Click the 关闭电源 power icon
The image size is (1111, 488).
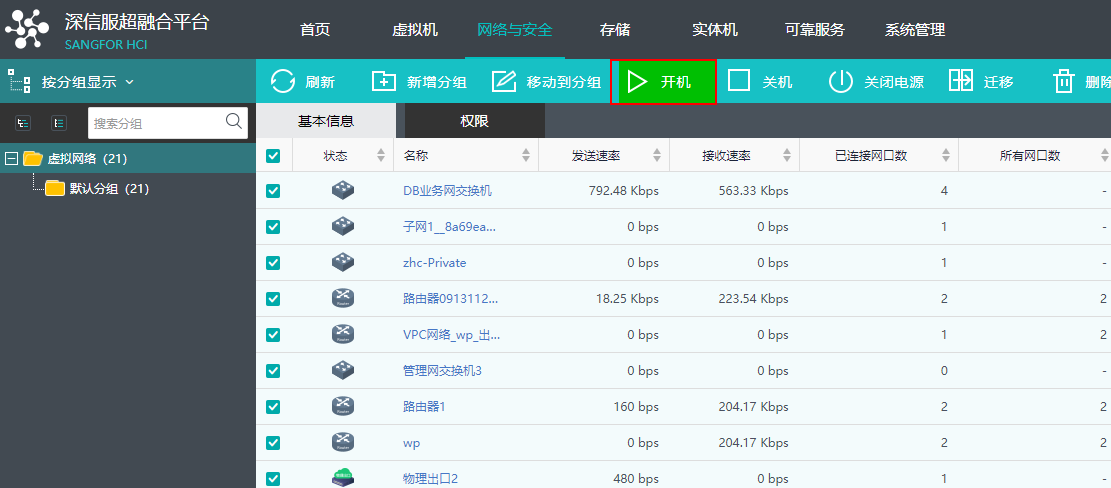tap(841, 81)
